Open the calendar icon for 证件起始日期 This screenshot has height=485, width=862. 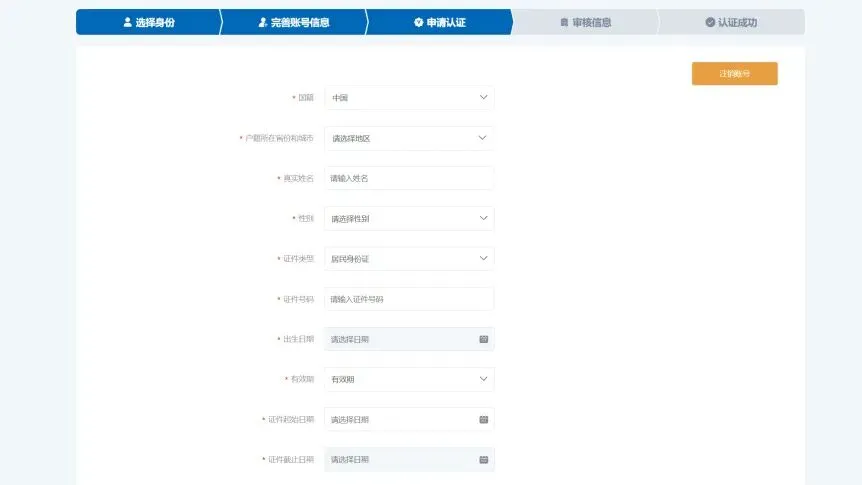[x=483, y=420]
